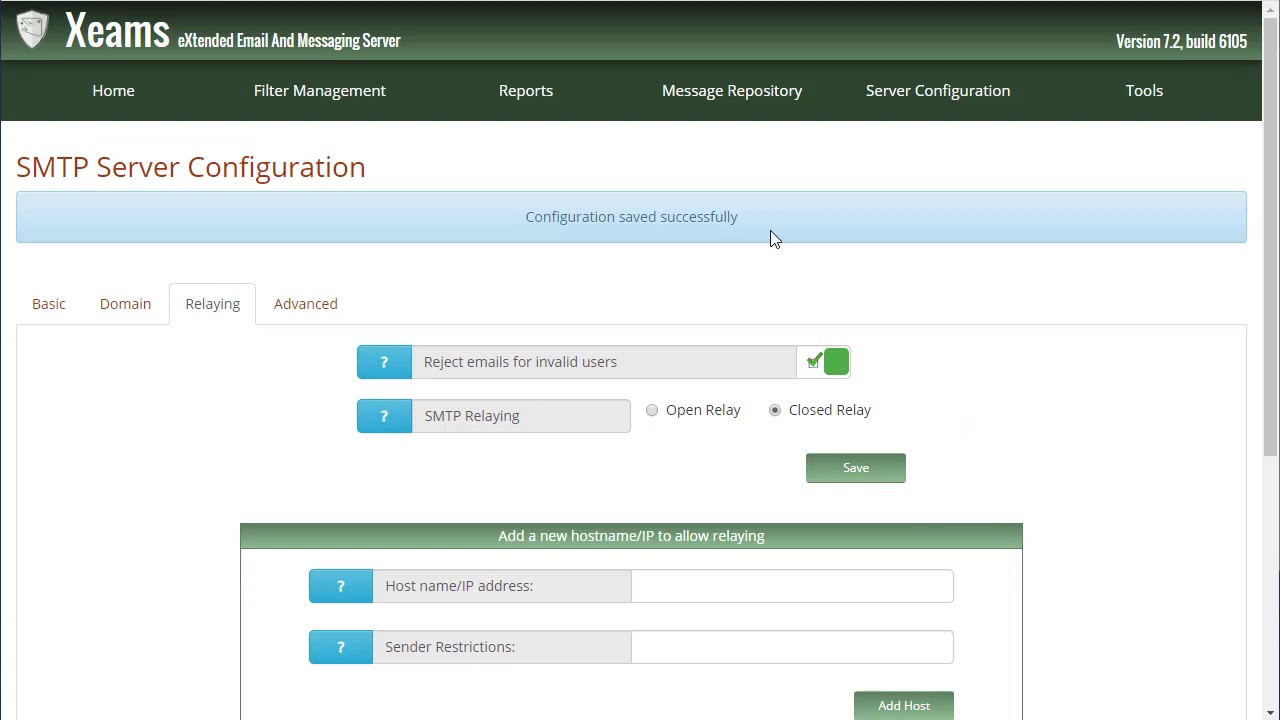Open help icon beside SMTP Relaying

[x=384, y=416]
